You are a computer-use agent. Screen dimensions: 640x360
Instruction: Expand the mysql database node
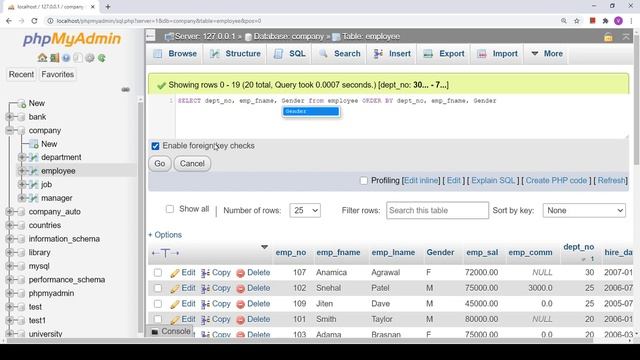point(9,266)
